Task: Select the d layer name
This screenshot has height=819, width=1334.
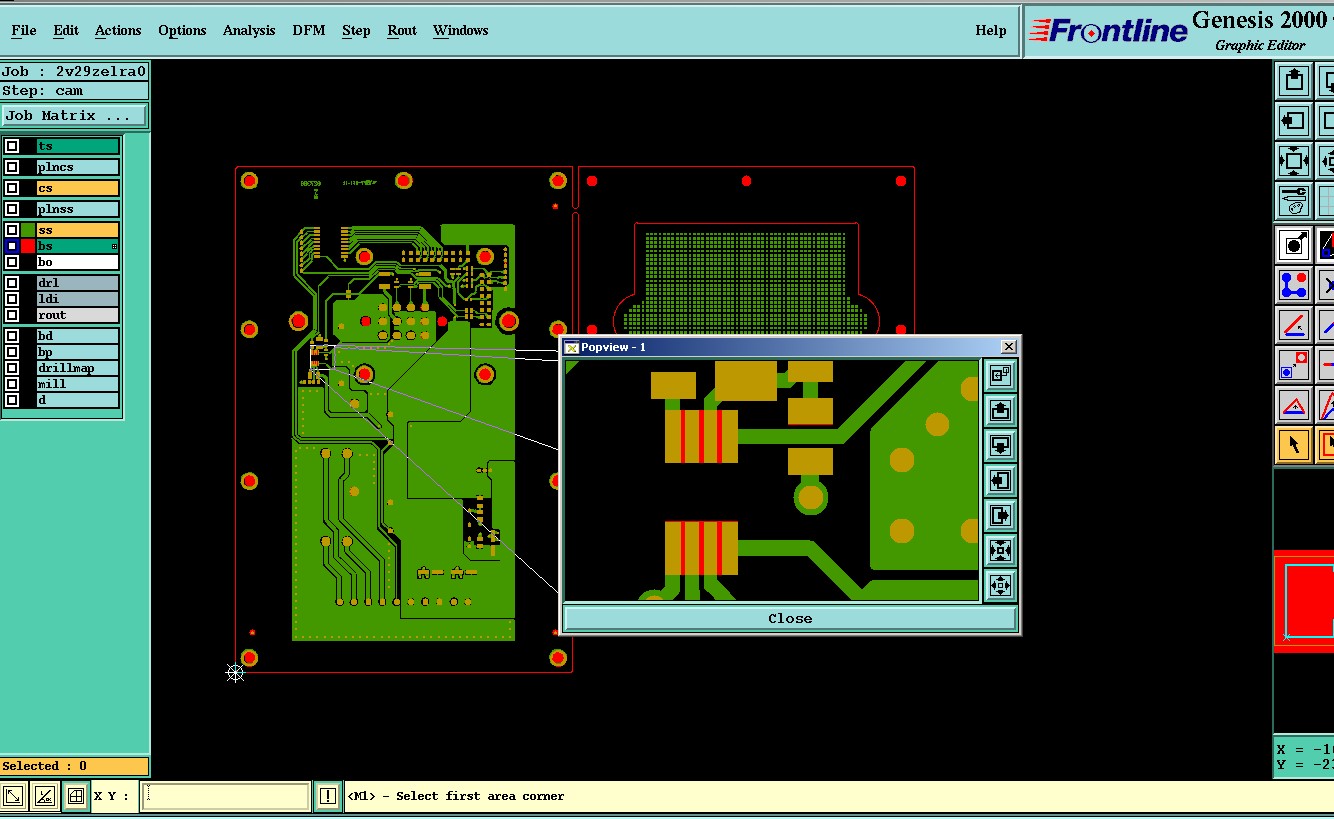Action: pyautogui.click(x=78, y=400)
